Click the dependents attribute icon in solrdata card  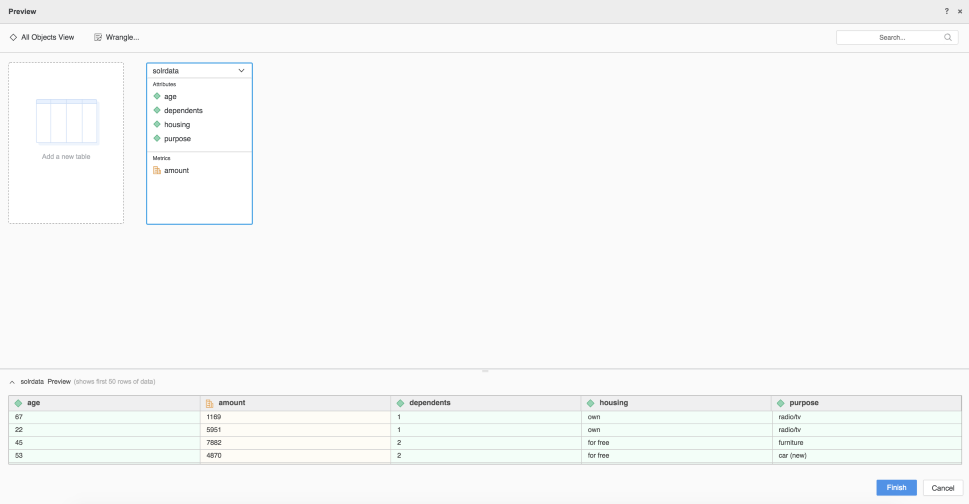point(157,111)
